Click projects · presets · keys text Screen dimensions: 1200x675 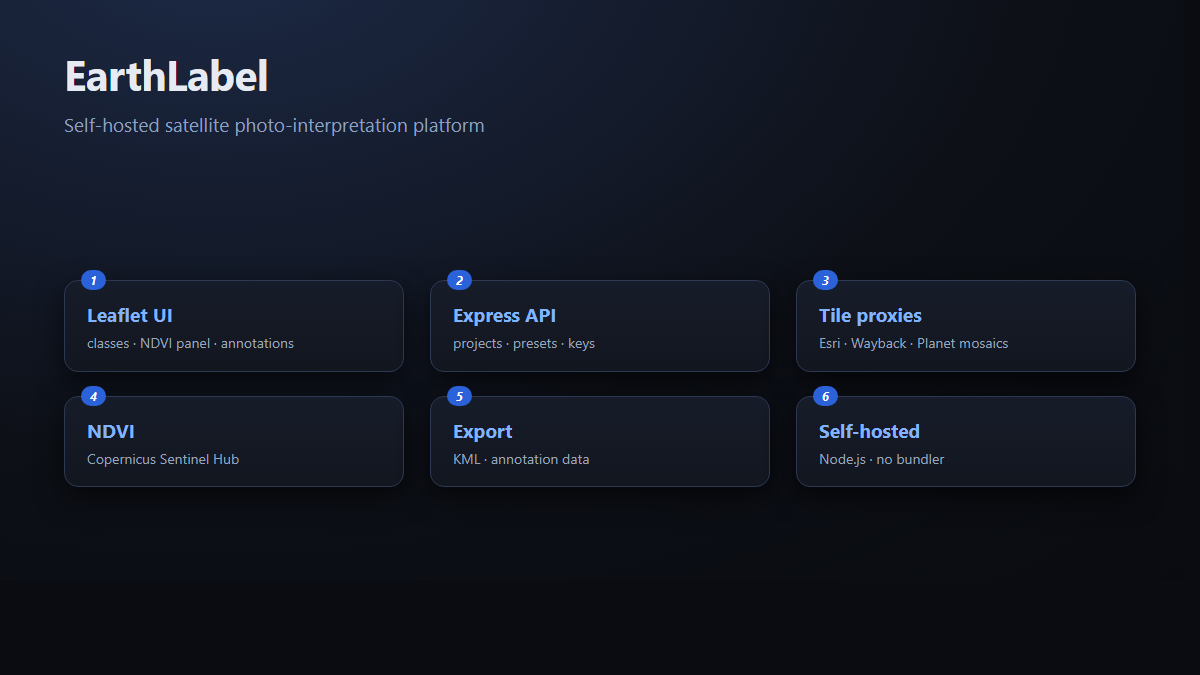(x=524, y=344)
